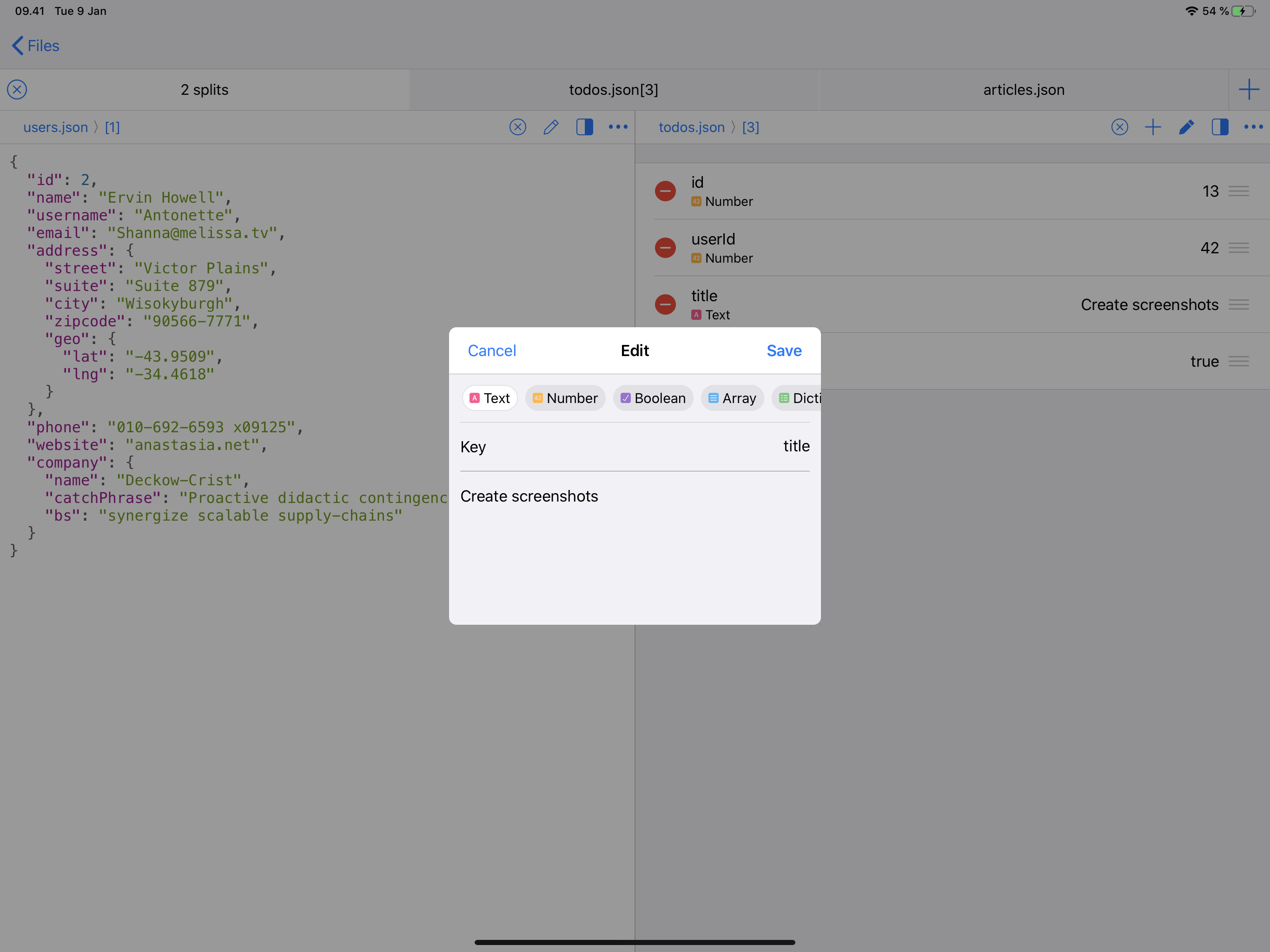Image resolution: width=1270 pixels, height=952 pixels.
Task: Switch to articles.json tab
Action: (x=1023, y=90)
